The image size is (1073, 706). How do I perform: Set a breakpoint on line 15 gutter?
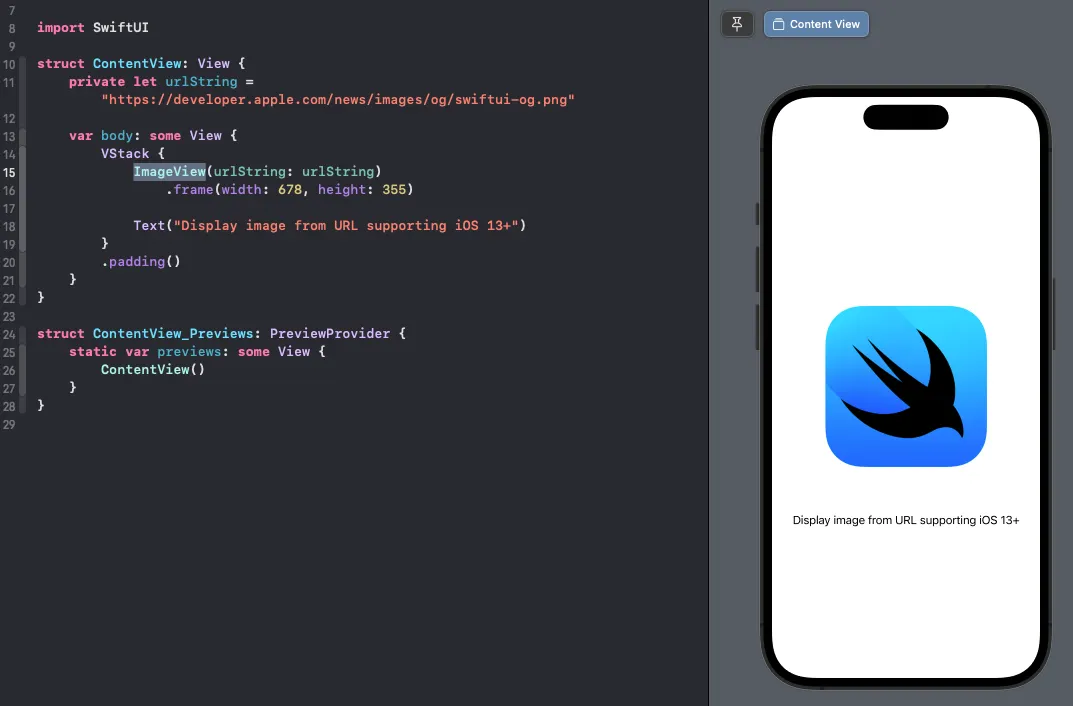tap(10, 172)
